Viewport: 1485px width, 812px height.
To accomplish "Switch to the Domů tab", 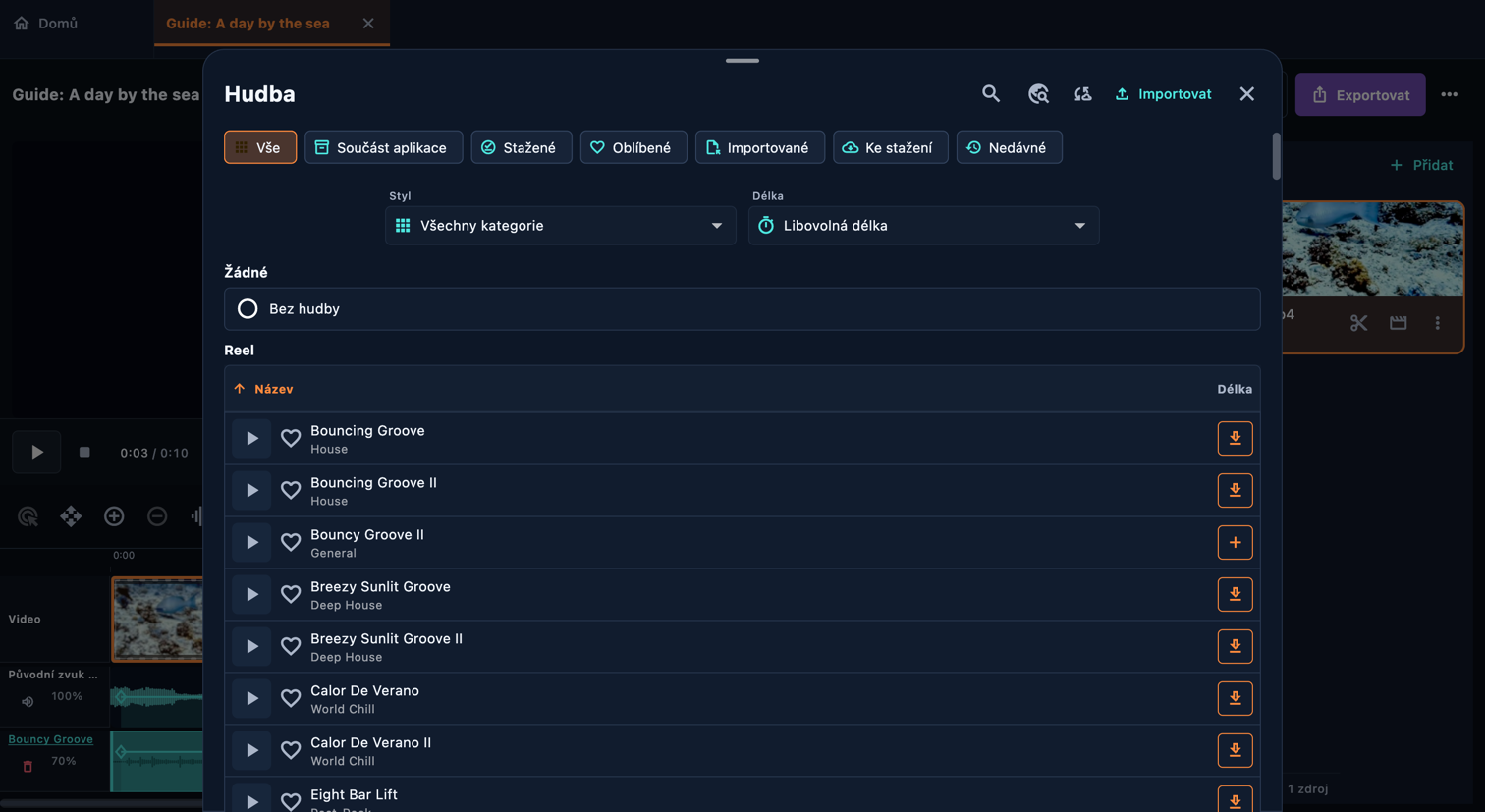I will point(46,23).
